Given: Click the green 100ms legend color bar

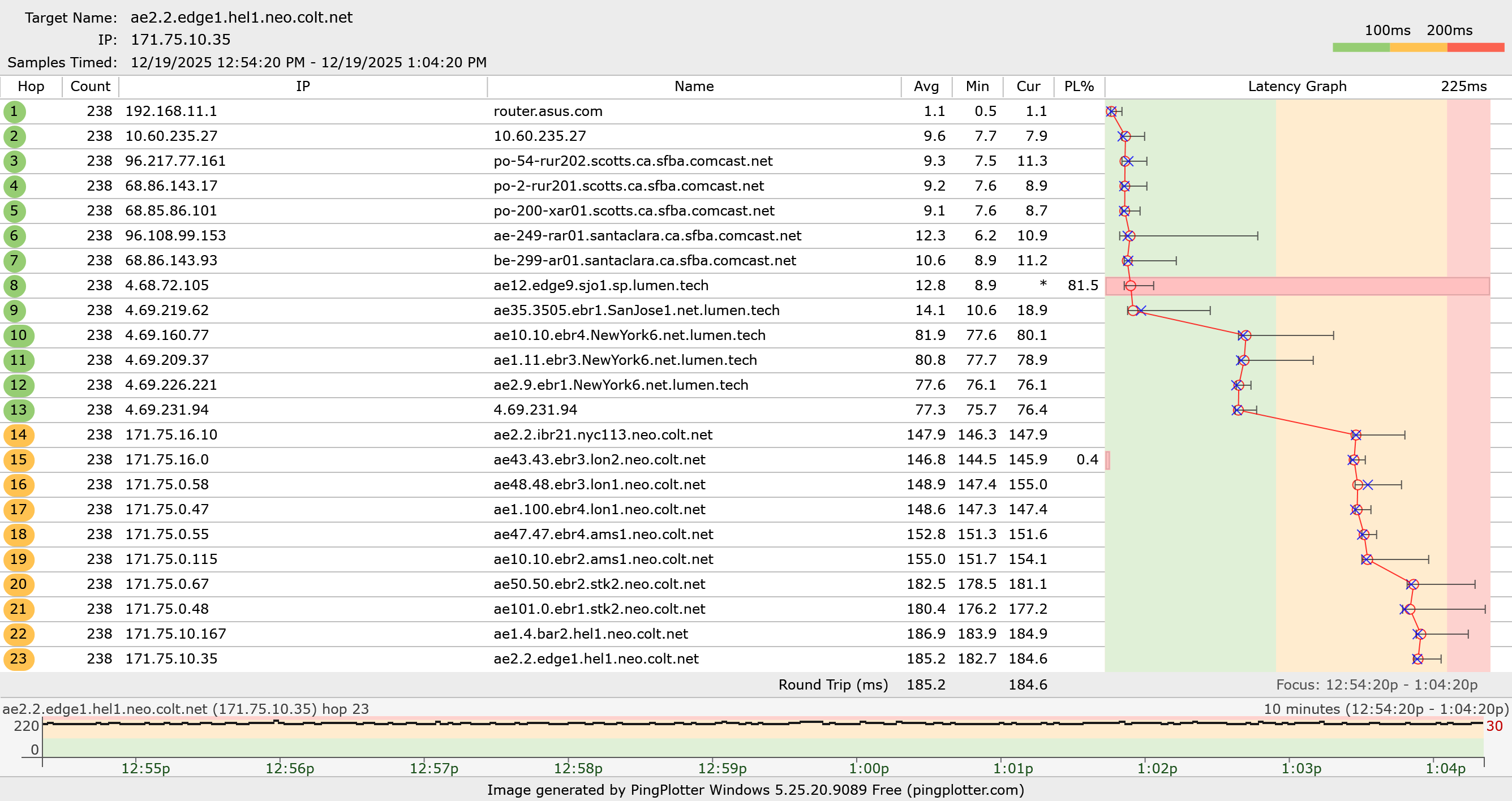Looking at the screenshot, I should point(1360,48).
